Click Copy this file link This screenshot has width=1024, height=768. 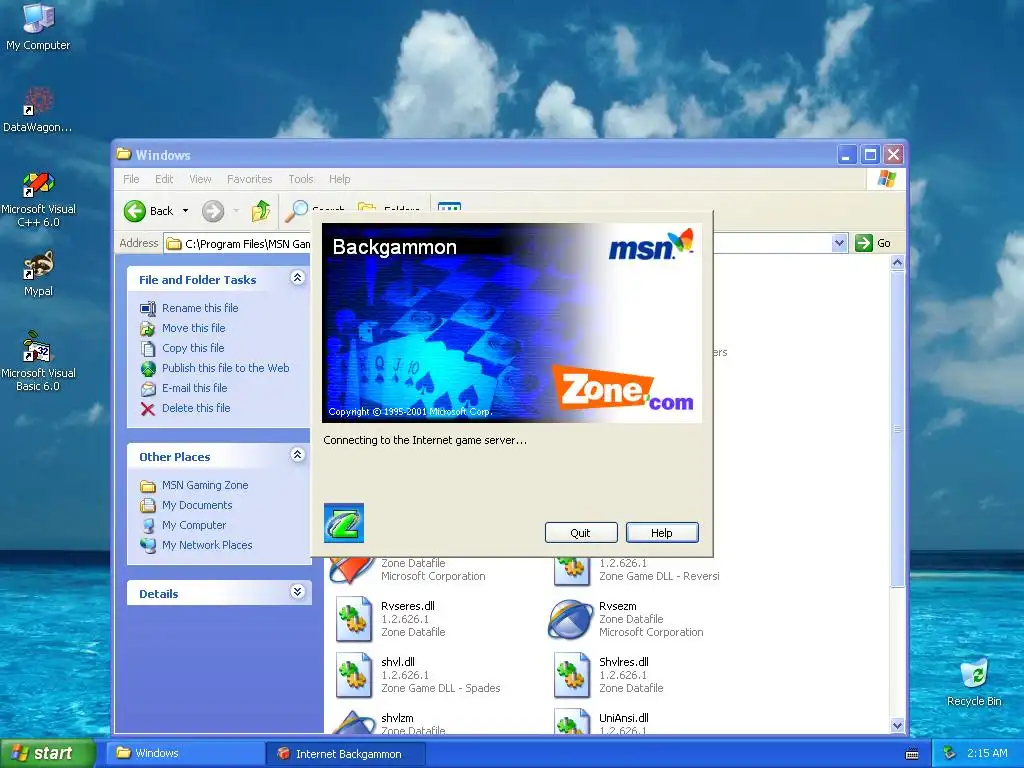pos(193,348)
